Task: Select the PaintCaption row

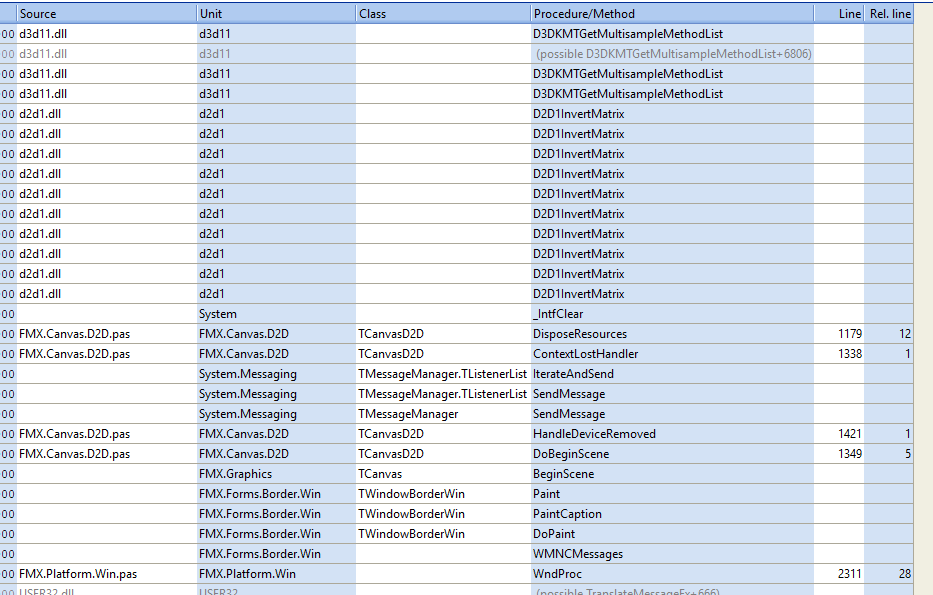Action: pyautogui.click(x=456, y=514)
